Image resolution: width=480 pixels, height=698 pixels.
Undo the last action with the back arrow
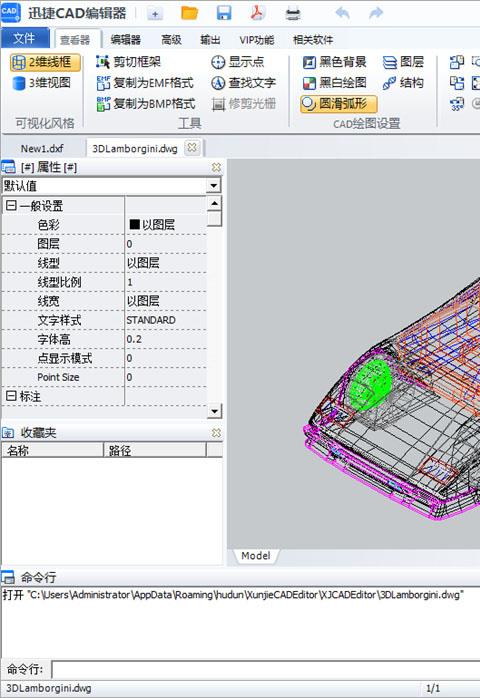(342, 13)
